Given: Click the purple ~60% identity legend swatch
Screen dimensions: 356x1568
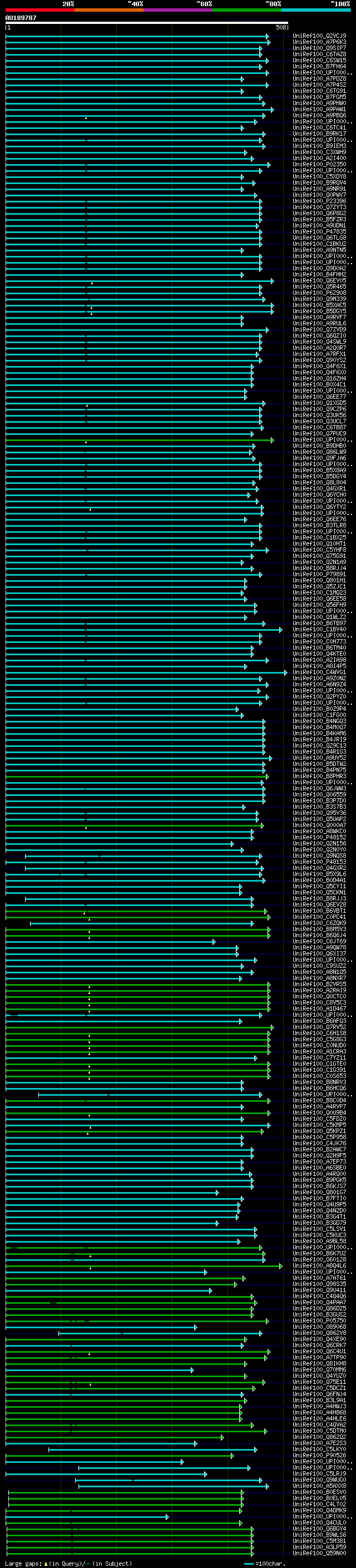Looking at the screenshot, I should [x=179, y=11].
